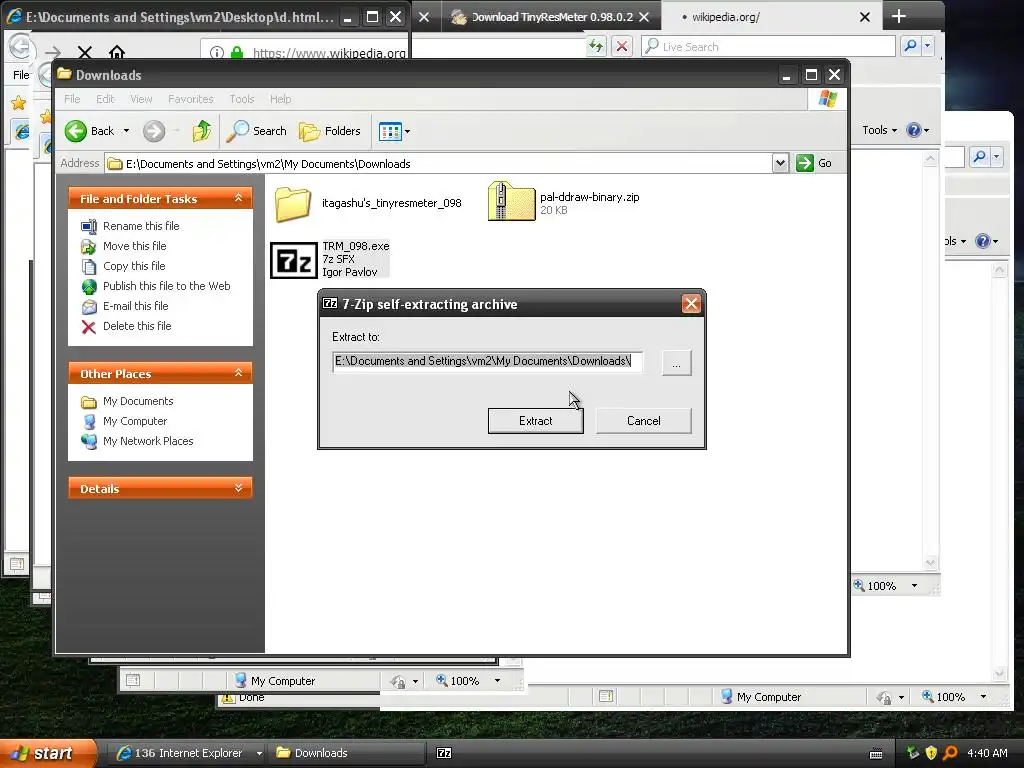This screenshot has width=1024, height=768.
Task: Open the Tools menu in Downloads
Action: point(242,99)
